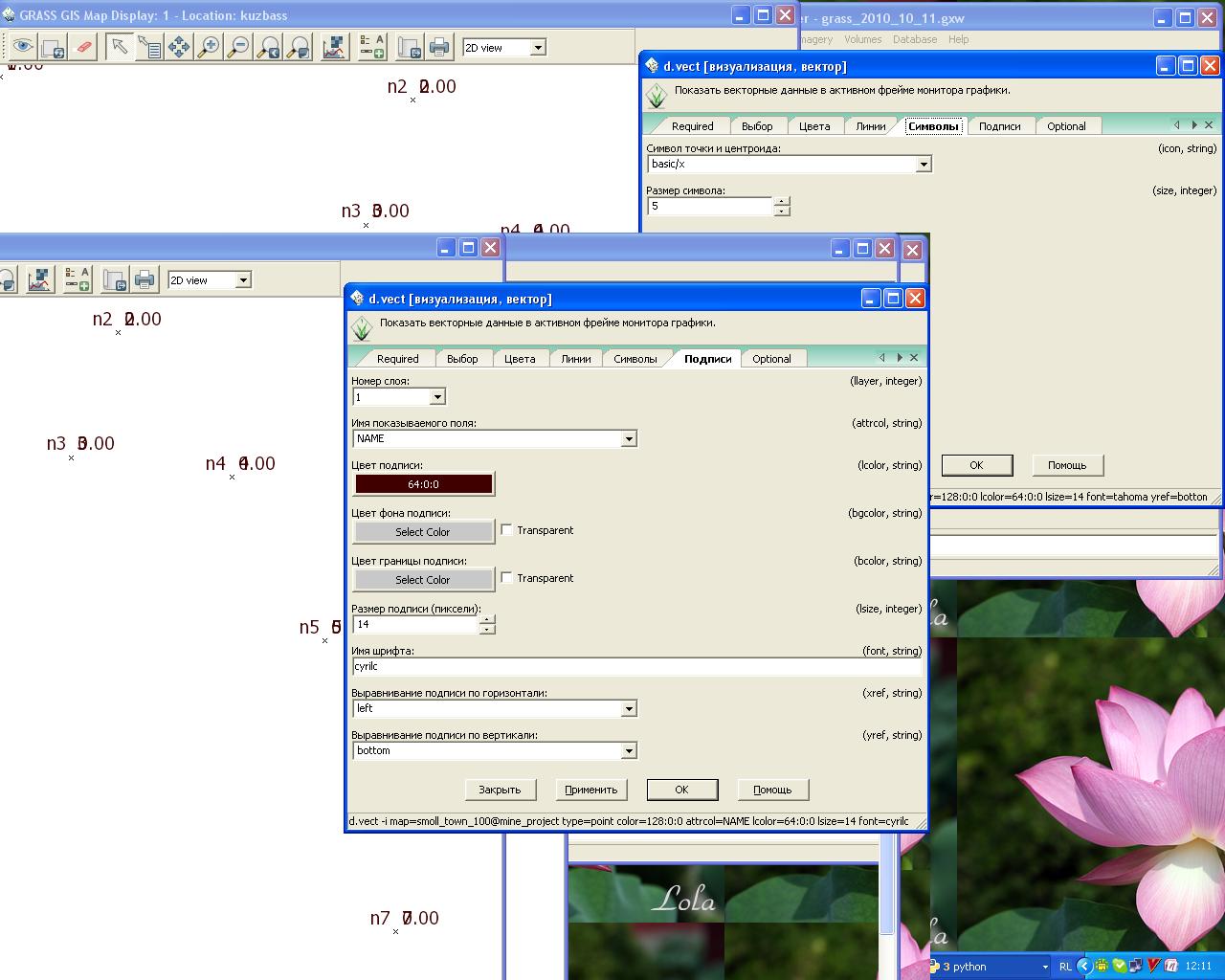Activate the pan tool with four arrows
Screen dimensions: 1225x980
pyautogui.click(x=179, y=47)
